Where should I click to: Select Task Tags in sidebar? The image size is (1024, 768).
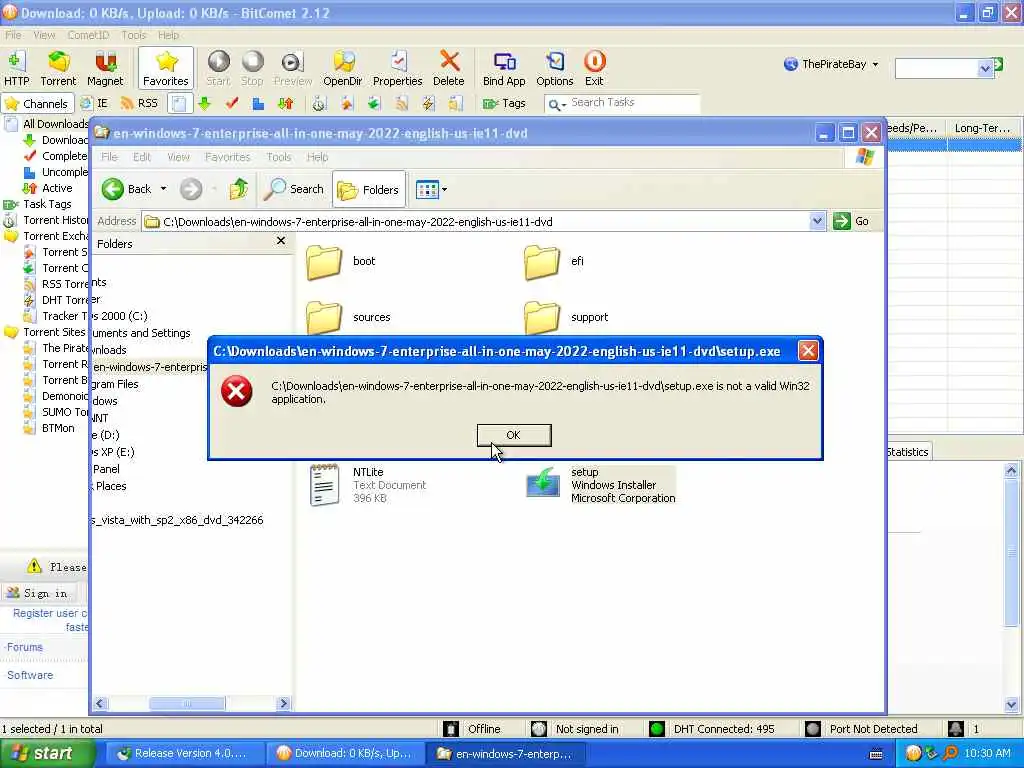(x=39, y=204)
